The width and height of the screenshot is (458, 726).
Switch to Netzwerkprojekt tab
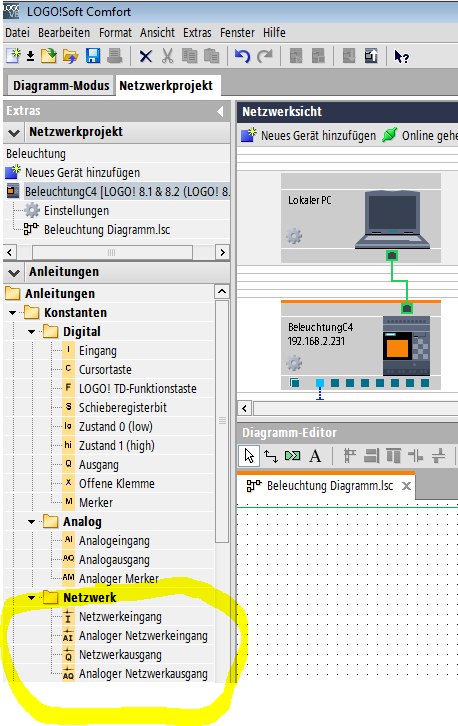coord(166,86)
